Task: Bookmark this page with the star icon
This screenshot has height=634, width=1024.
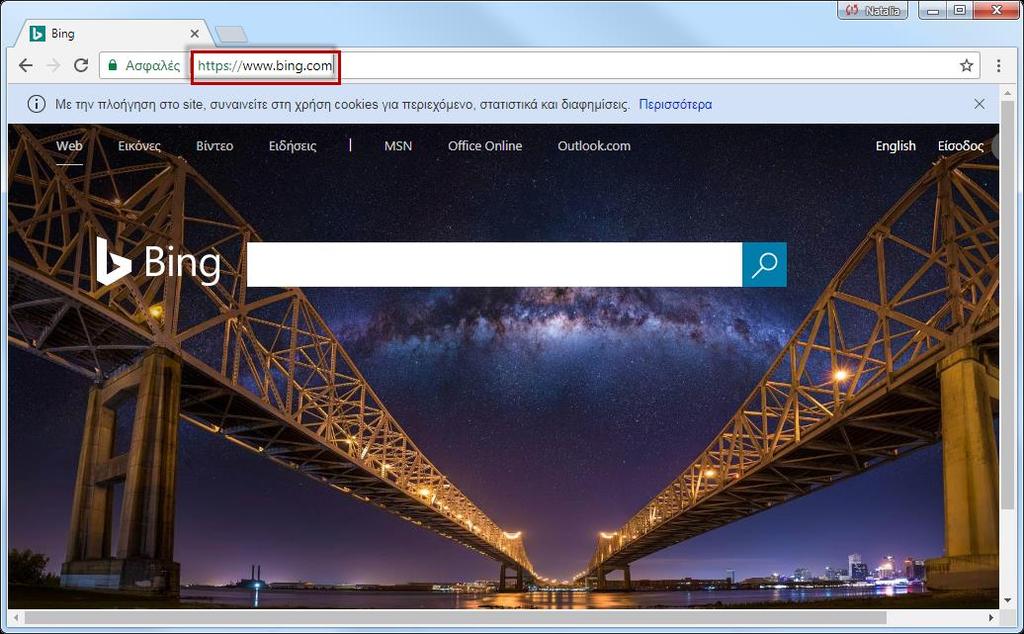Action: [x=967, y=65]
